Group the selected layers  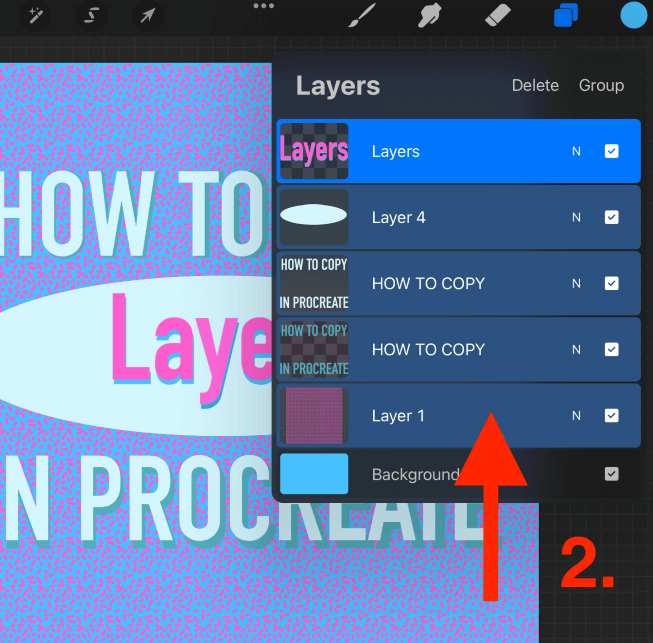pos(601,85)
